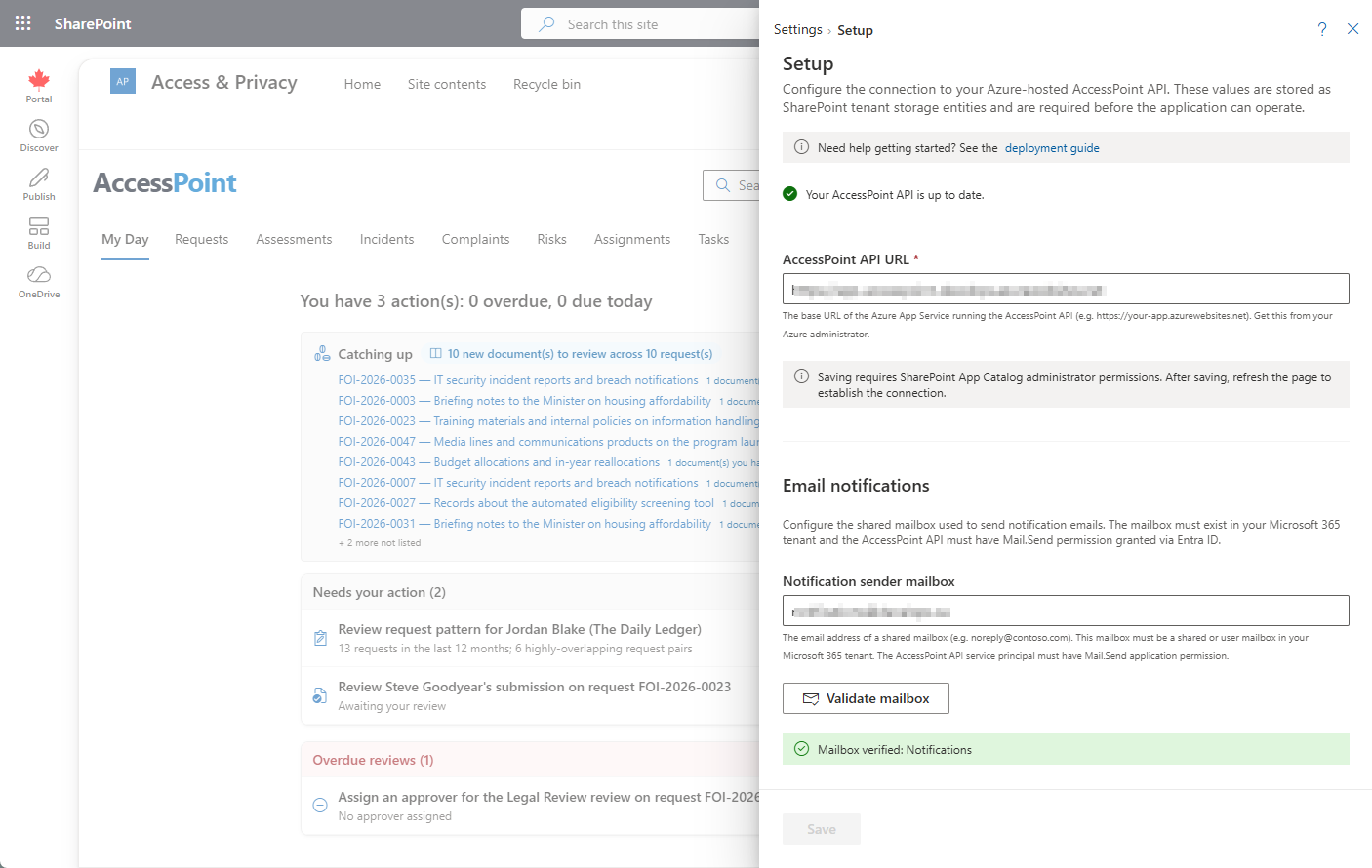
Task: Click the Notification sender mailbox input field
Action: [1066, 611]
